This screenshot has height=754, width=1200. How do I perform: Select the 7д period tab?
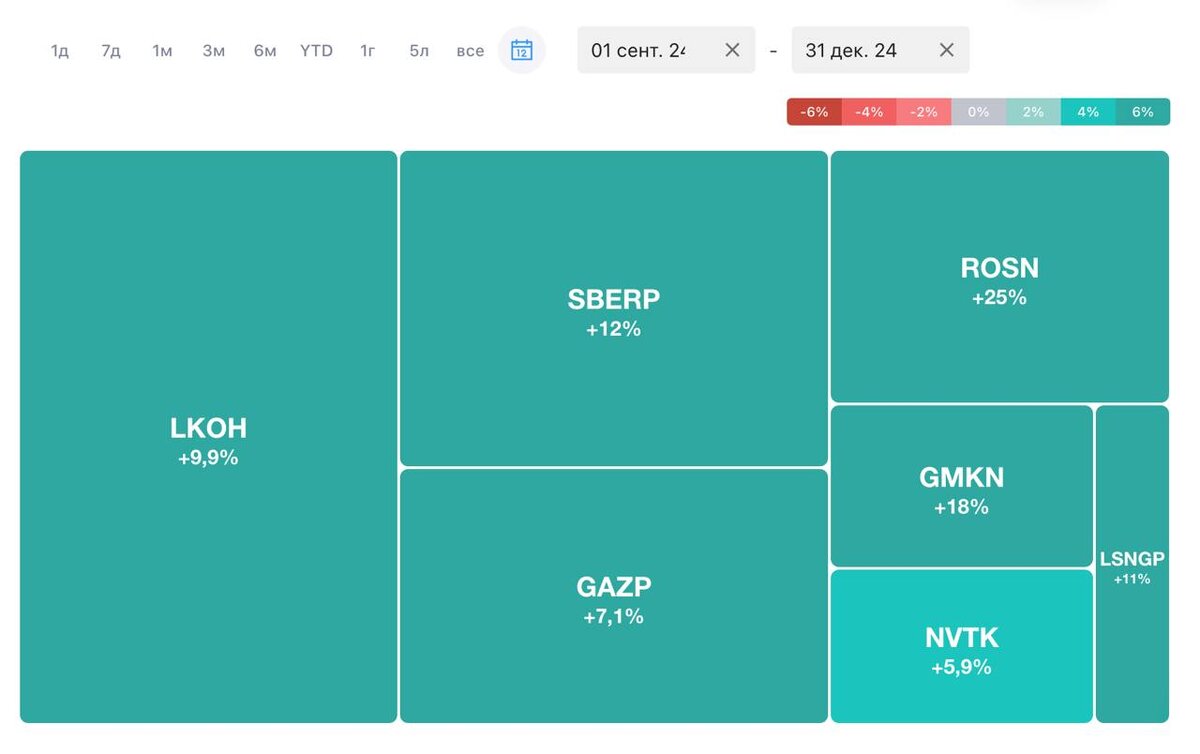pyautogui.click(x=111, y=51)
